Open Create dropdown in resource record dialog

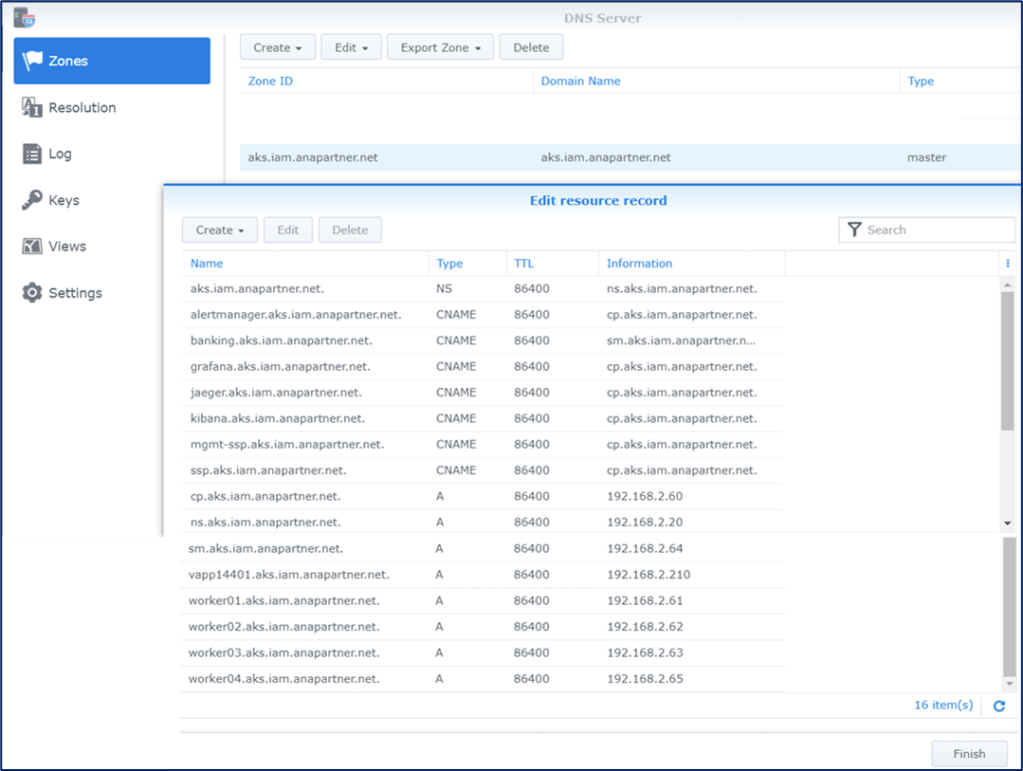[220, 230]
